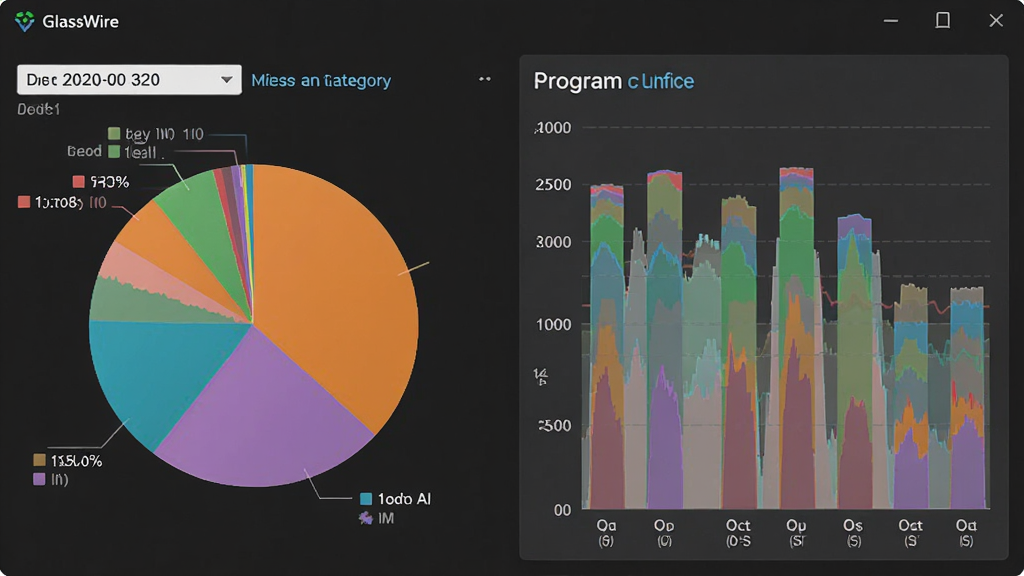Minimize the GlassWire window
Screen dimensions: 1024x576
(x=891, y=21)
